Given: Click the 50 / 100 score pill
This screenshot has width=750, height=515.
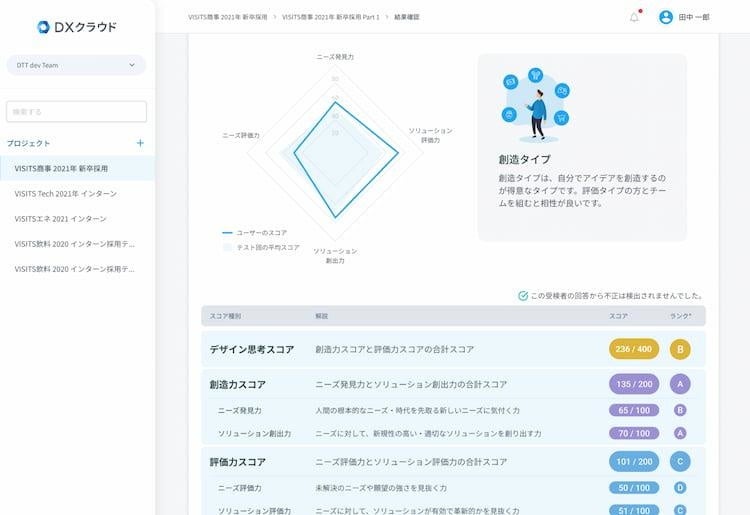Looking at the screenshot, I should pyautogui.click(x=634, y=488).
